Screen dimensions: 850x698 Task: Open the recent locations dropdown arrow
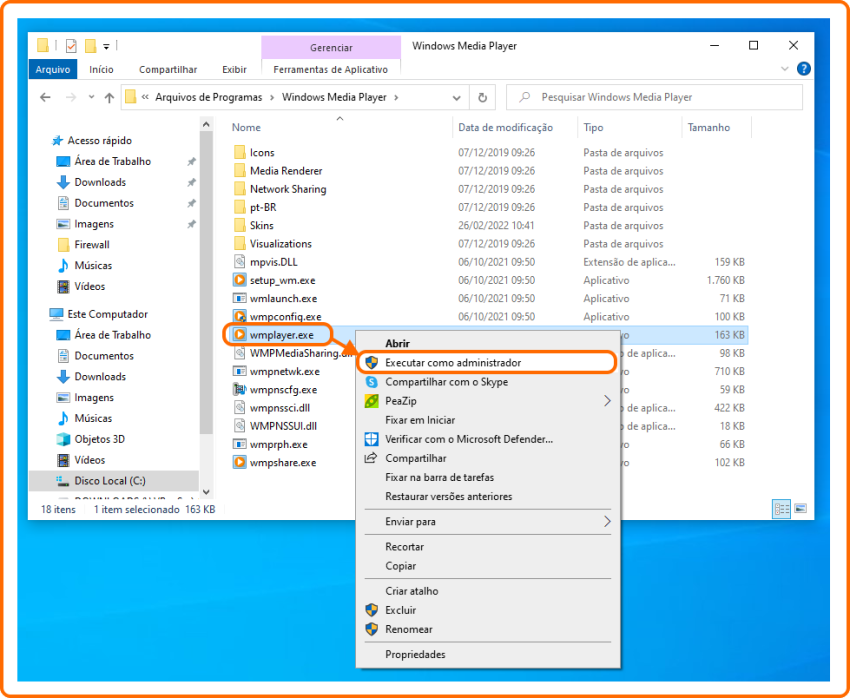click(x=91, y=98)
